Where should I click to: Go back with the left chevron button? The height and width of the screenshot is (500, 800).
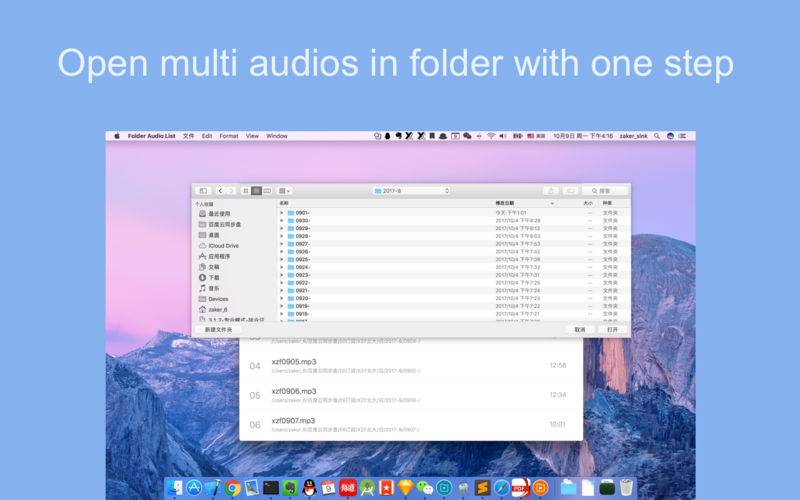[x=220, y=191]
